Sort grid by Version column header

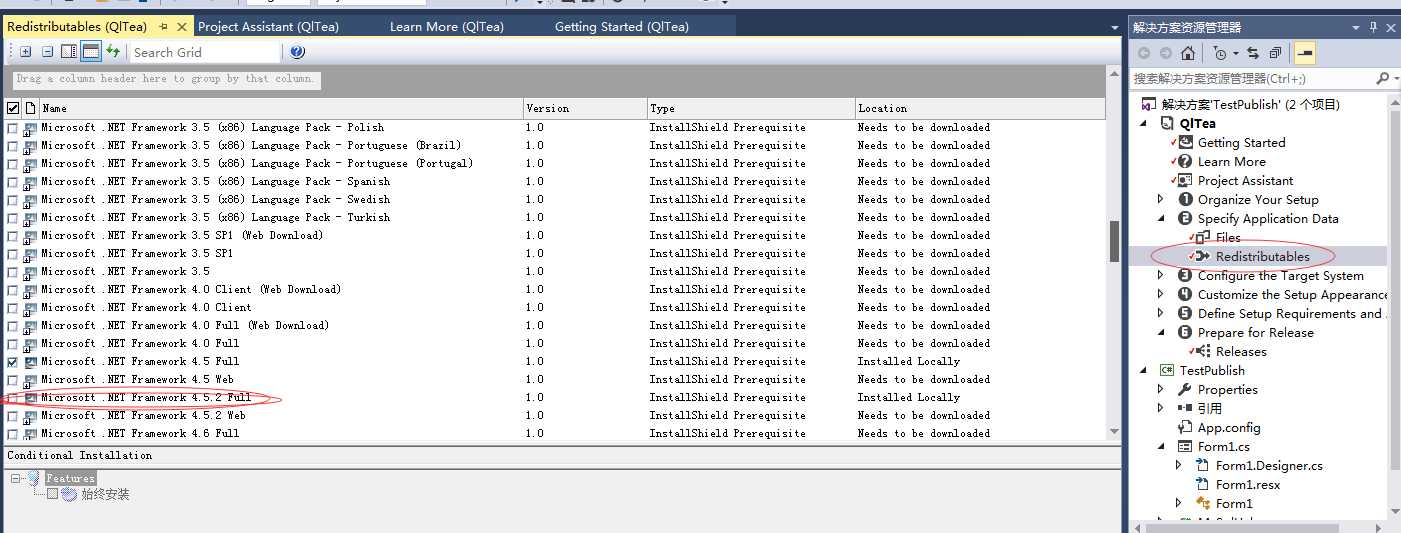[x=585, y=108]
